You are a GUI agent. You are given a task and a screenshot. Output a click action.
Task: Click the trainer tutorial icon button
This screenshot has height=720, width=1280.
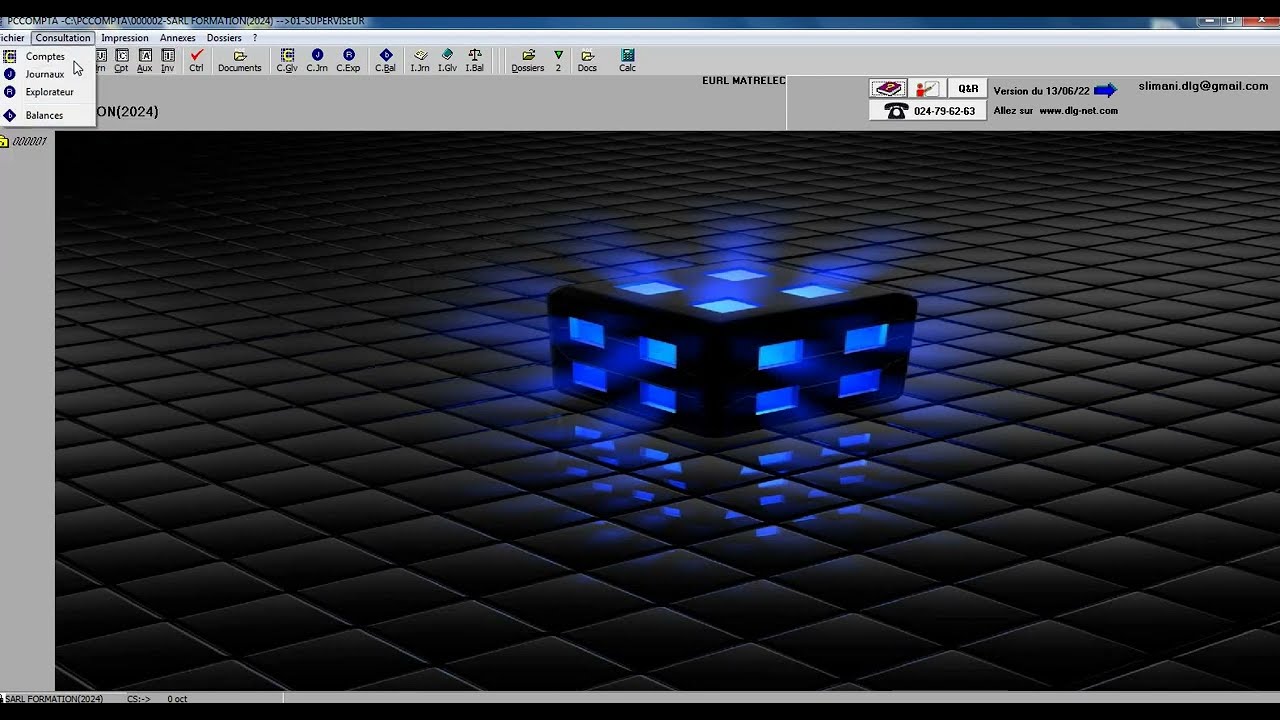(x=927, y=89)
